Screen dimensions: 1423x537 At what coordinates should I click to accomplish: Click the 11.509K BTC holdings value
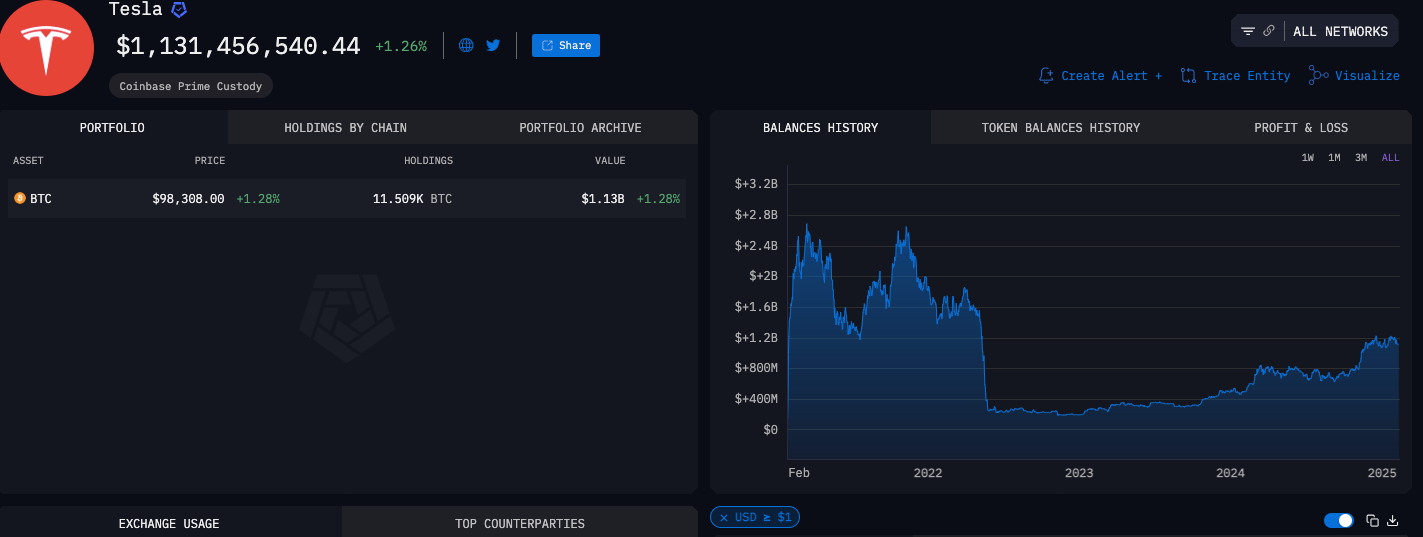412,199
